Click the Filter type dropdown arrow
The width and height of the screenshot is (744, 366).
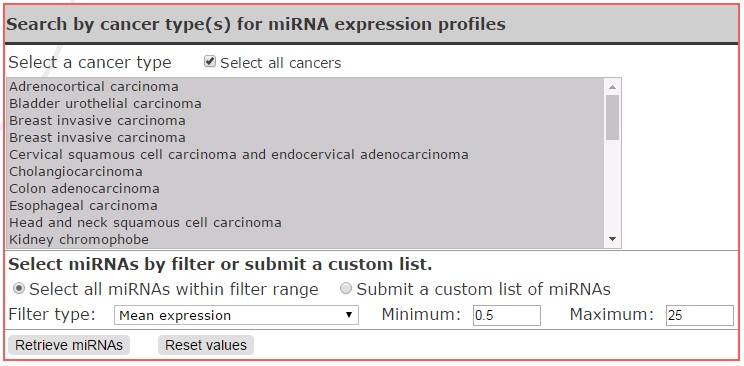coord(349,315)
